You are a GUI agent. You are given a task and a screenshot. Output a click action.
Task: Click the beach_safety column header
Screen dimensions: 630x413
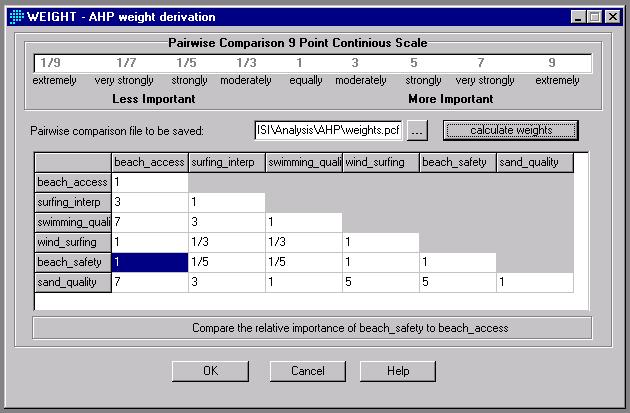pyautogui.click(x=457, y=162)
